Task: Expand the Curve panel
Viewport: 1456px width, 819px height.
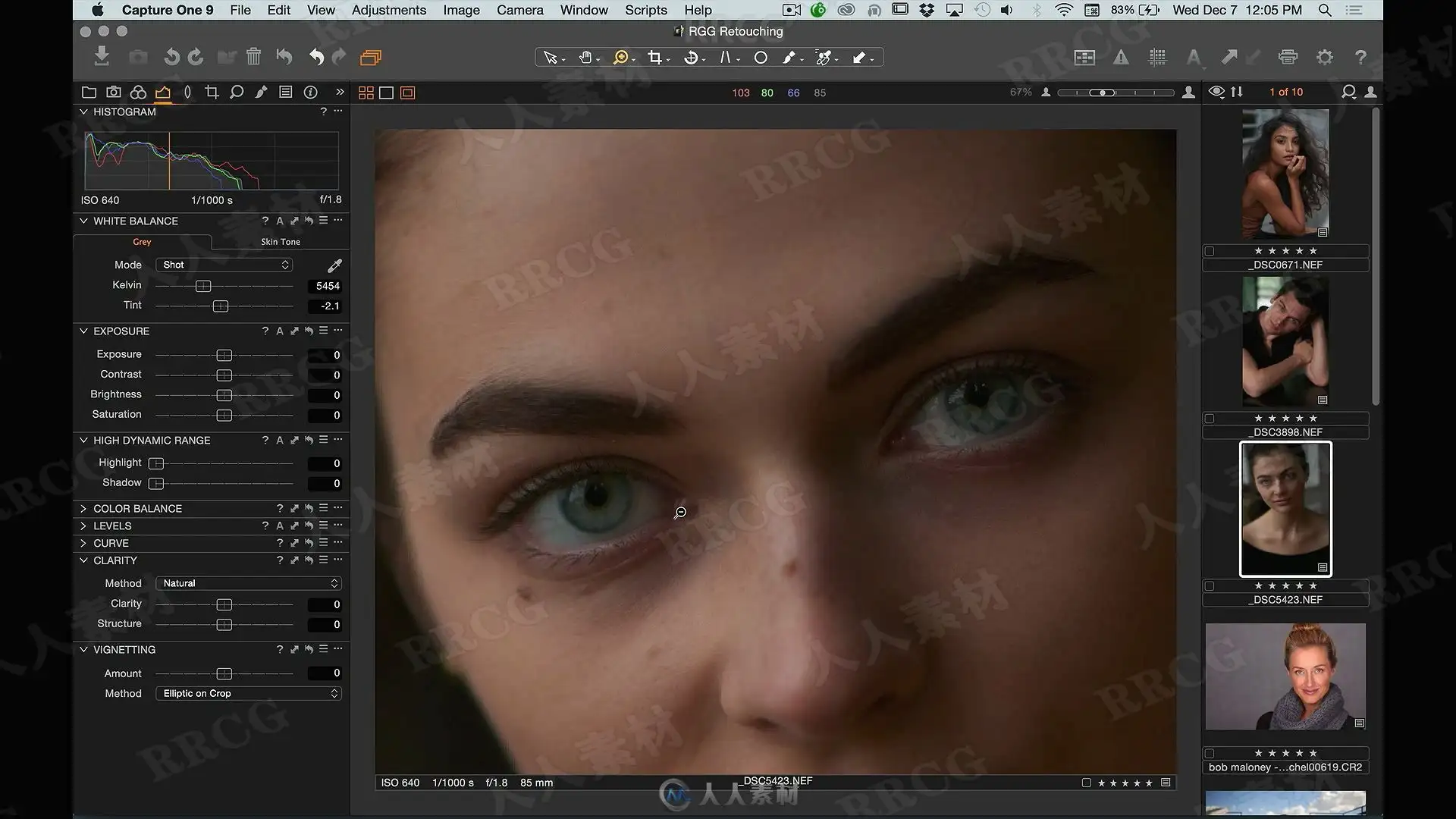Action: [x=83, y=544]
